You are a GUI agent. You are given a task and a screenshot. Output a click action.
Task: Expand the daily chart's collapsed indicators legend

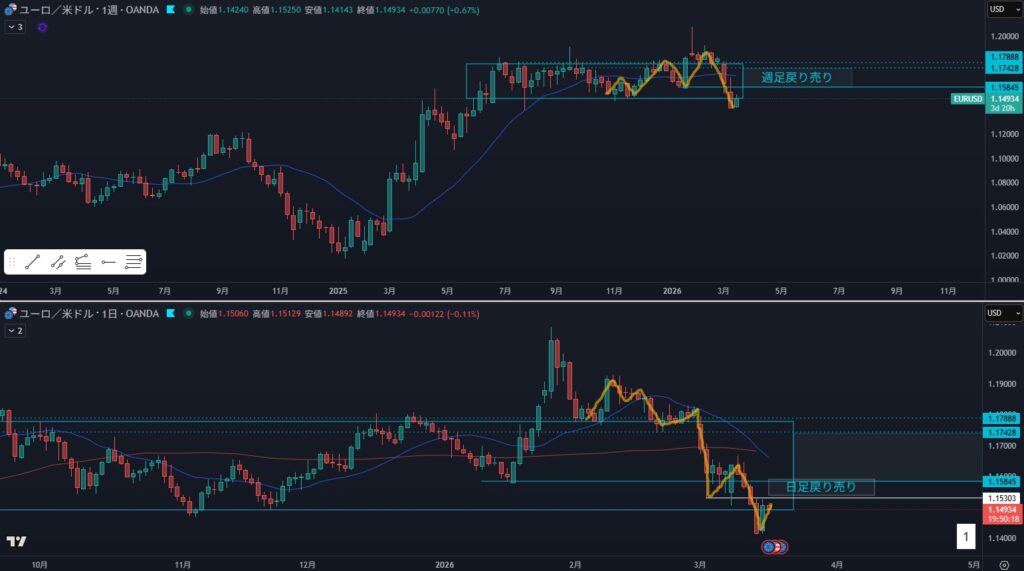click(x=15, y=330)
